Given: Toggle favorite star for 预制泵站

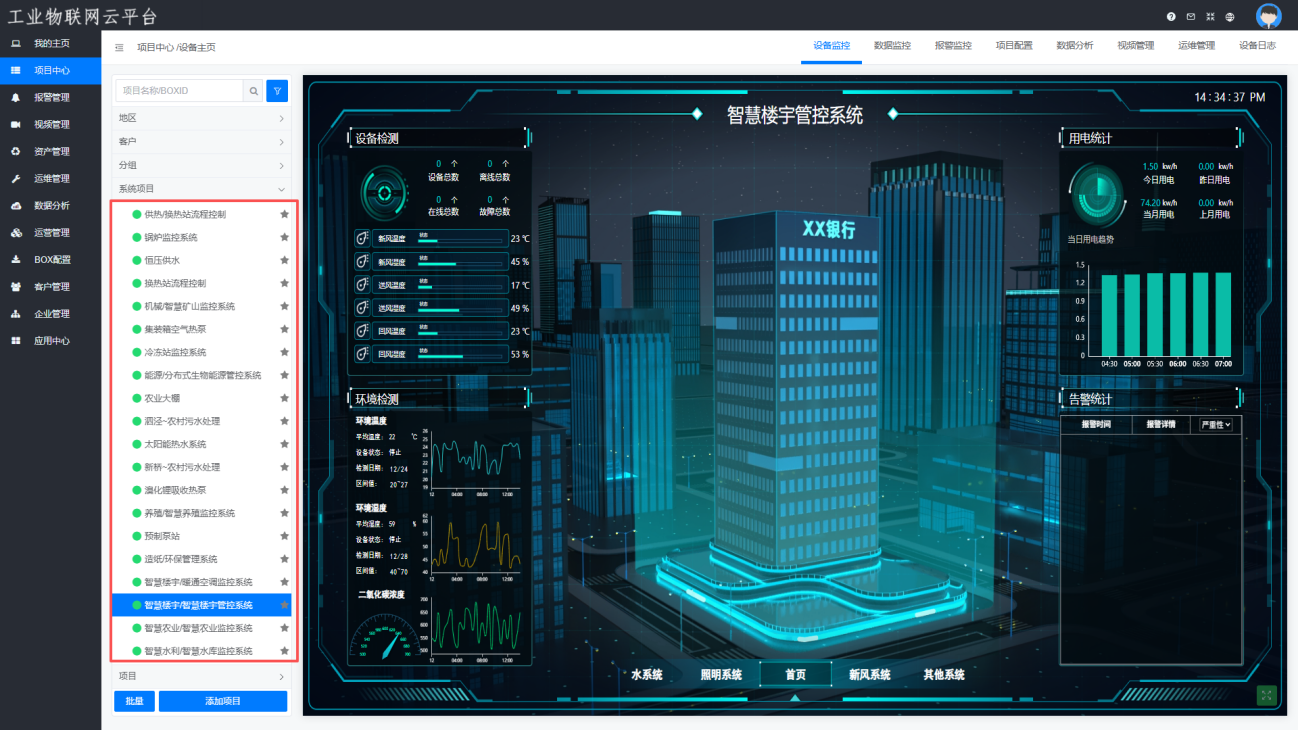Looking at the screenshot, I should [x=284, y=536].
